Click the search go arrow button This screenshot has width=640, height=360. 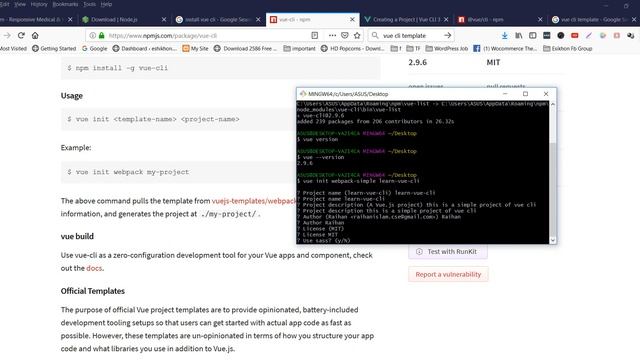pyautogui.click(x=448, y=36)
